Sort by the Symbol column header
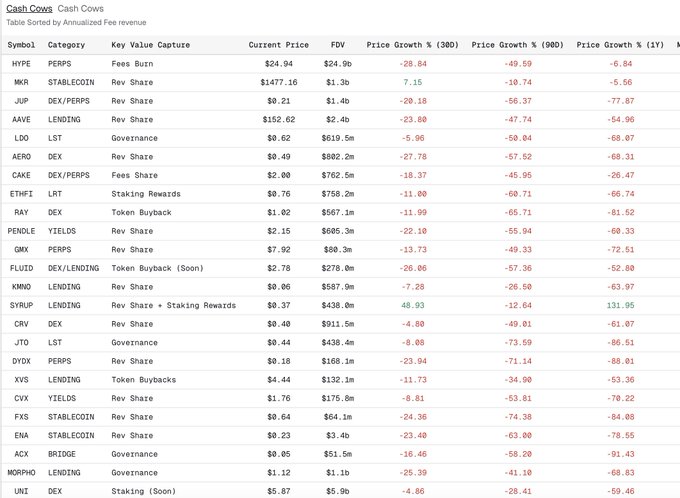The width and height of the screenshot is (680, 498). 21,45
